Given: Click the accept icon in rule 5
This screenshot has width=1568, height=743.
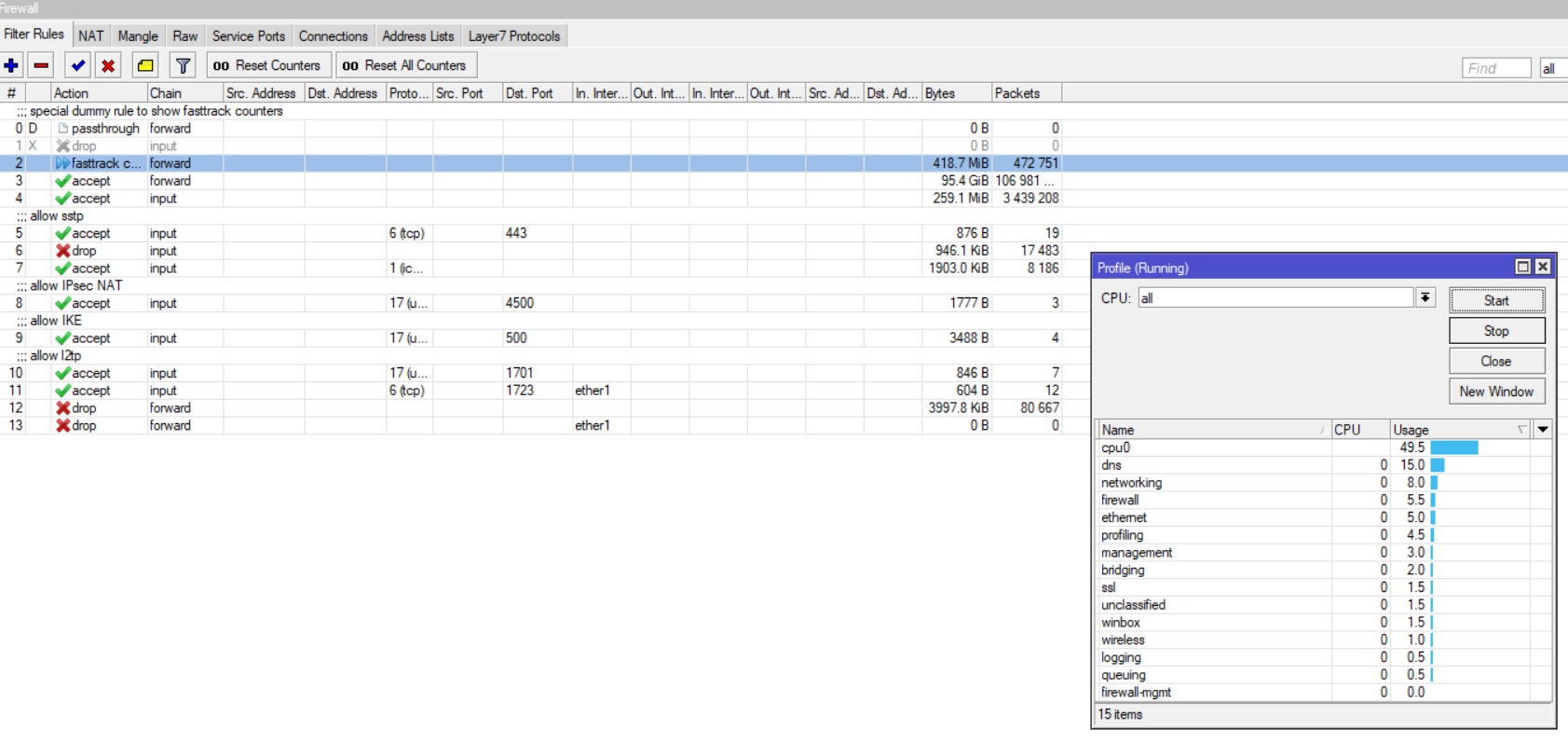Looking at the screenshot, I should click(63, 233).
